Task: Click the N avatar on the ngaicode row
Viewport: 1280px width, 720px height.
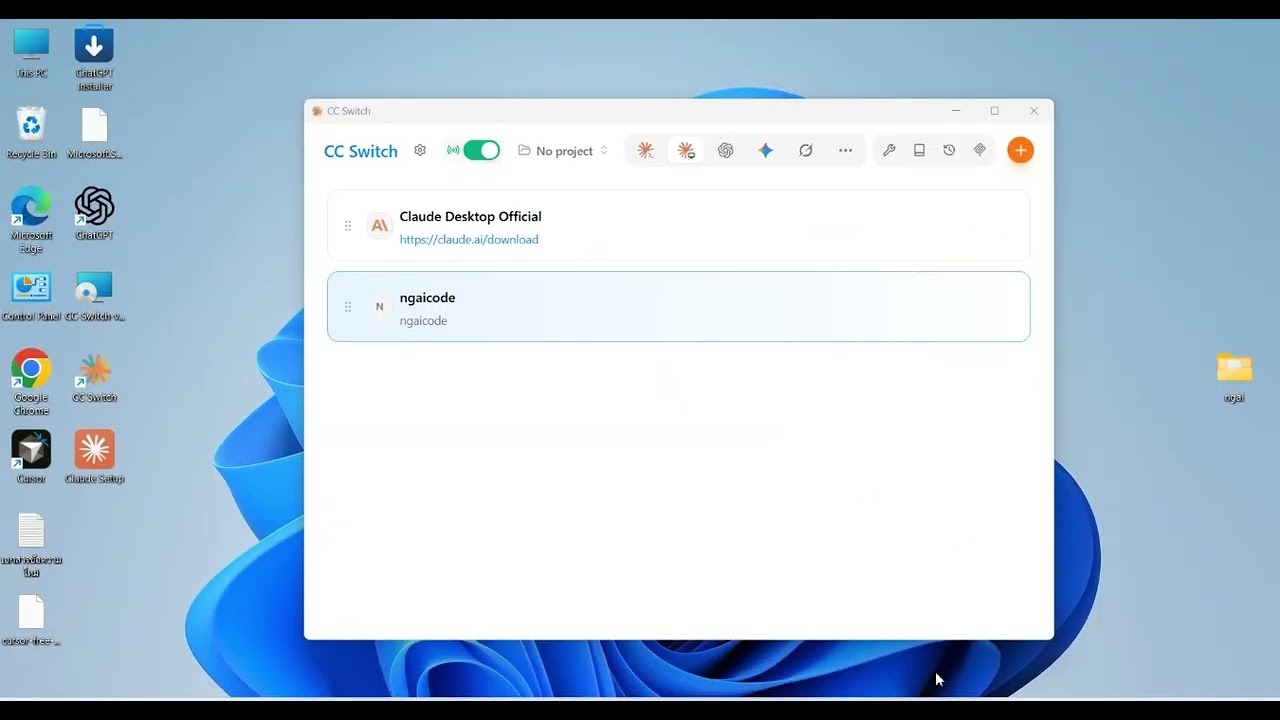Action: [379, 307]
